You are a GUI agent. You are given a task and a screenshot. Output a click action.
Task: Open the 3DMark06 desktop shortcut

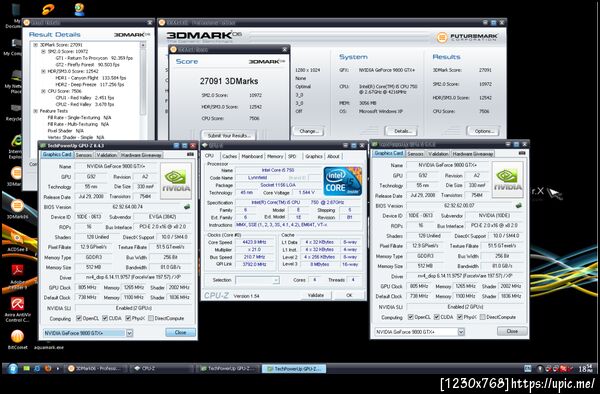[x=17, y=208]
